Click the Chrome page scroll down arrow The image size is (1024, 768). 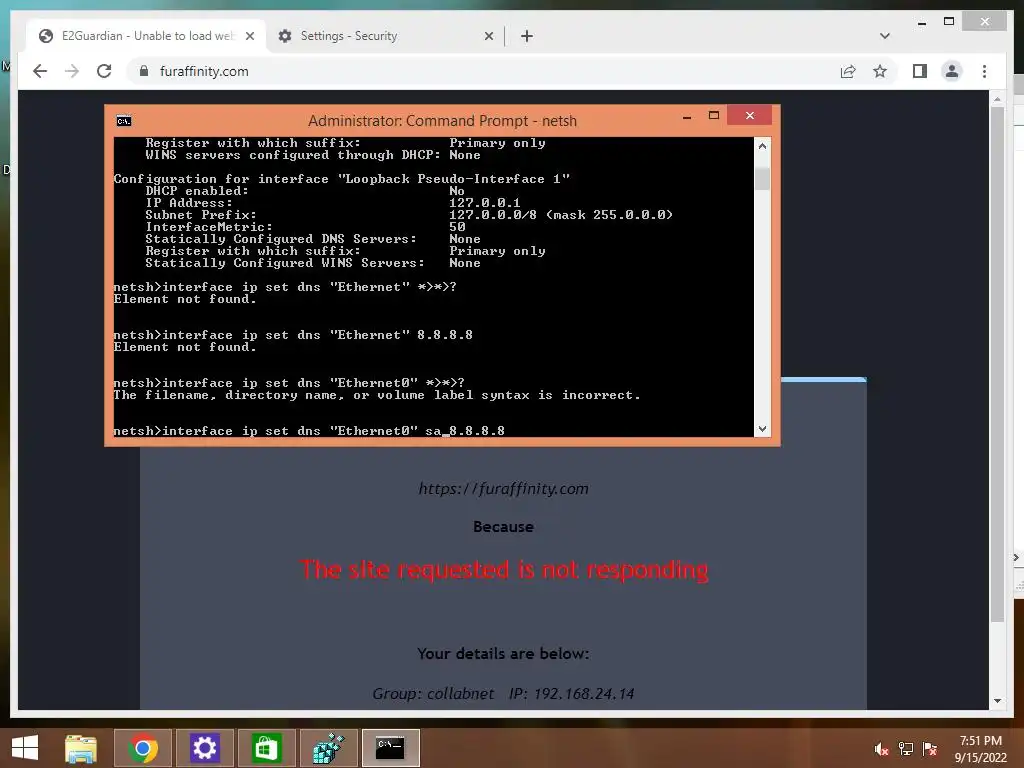coord(997,701)
